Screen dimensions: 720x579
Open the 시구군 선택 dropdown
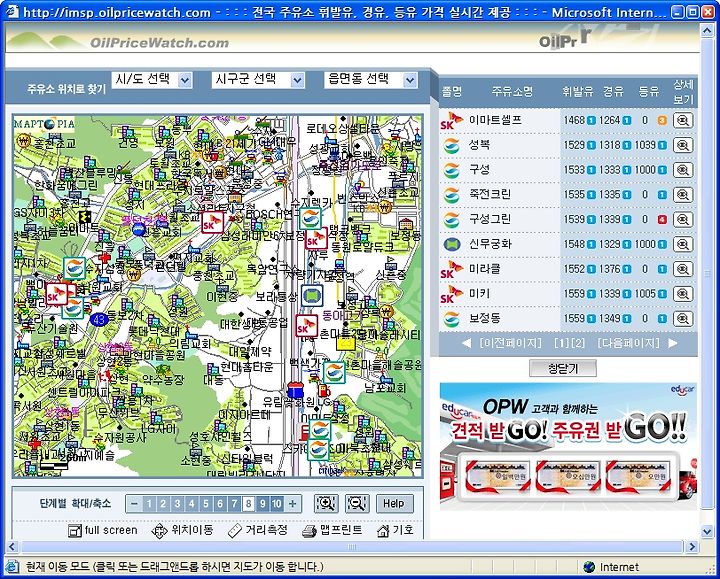pyautogui.click(x=258, y=79)
